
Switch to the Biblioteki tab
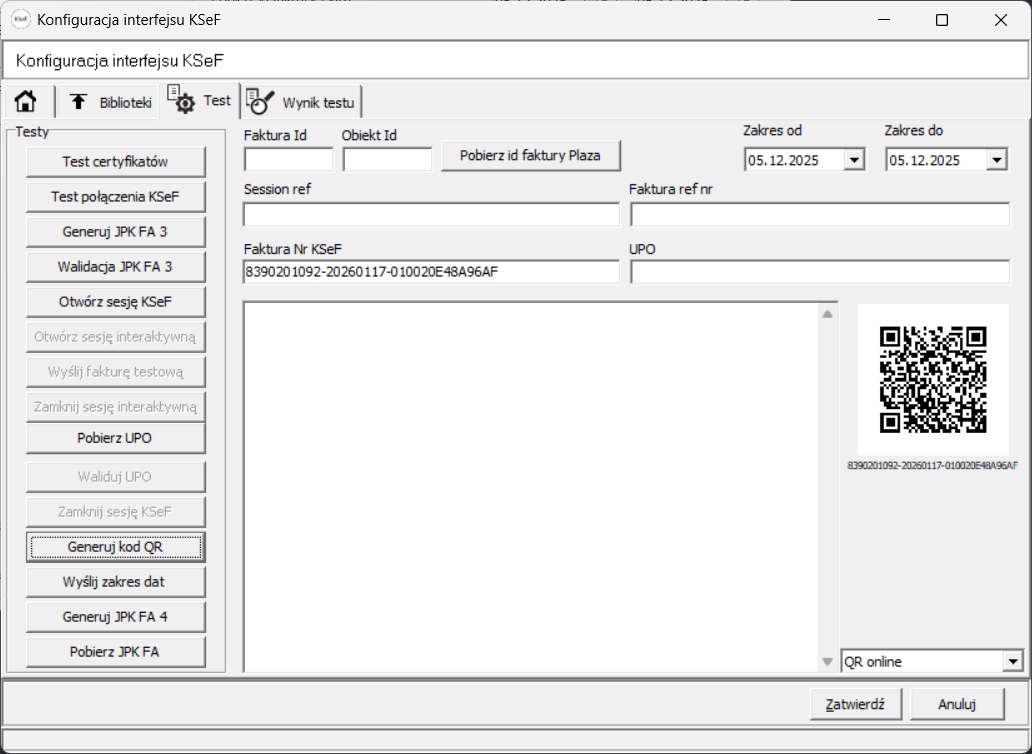[x=111, y=102]
